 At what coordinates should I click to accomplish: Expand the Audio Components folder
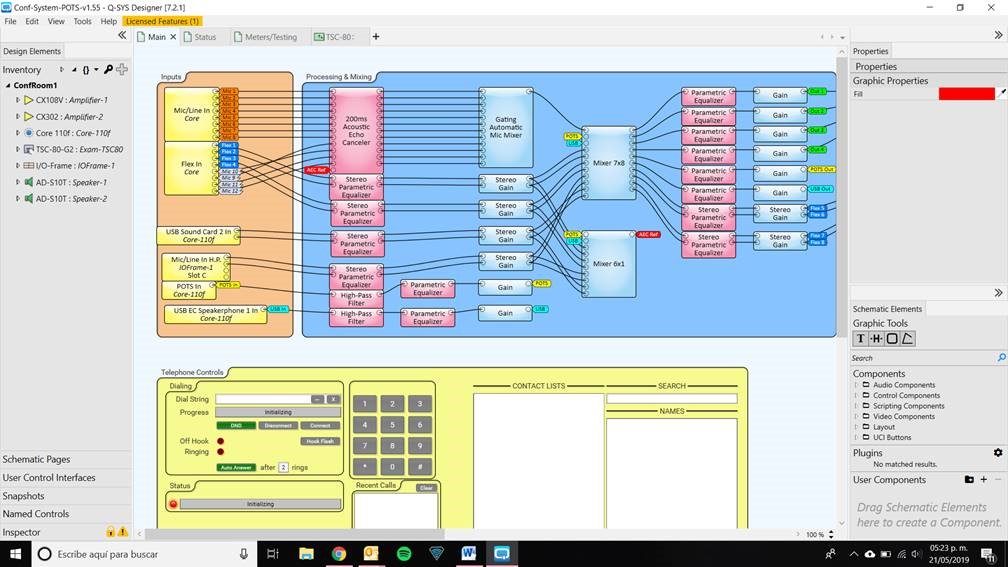pos(855,385)
